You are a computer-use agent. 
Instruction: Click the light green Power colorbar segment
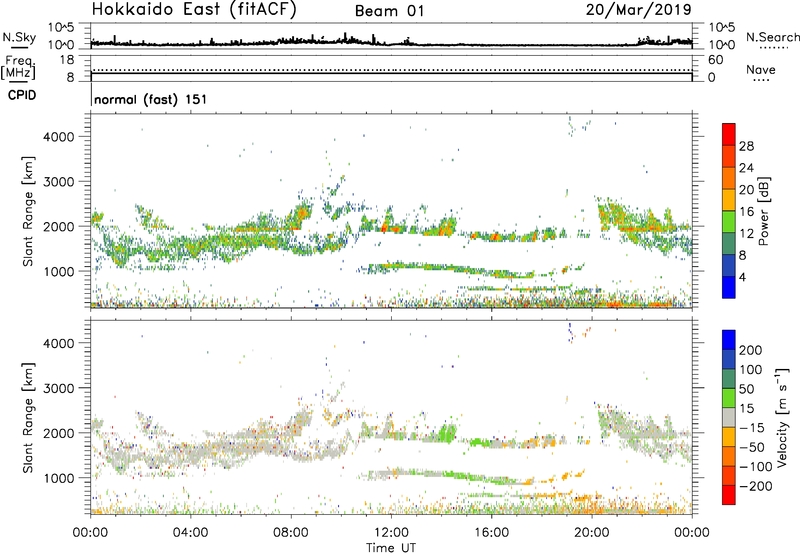click(x=729, y=221)
